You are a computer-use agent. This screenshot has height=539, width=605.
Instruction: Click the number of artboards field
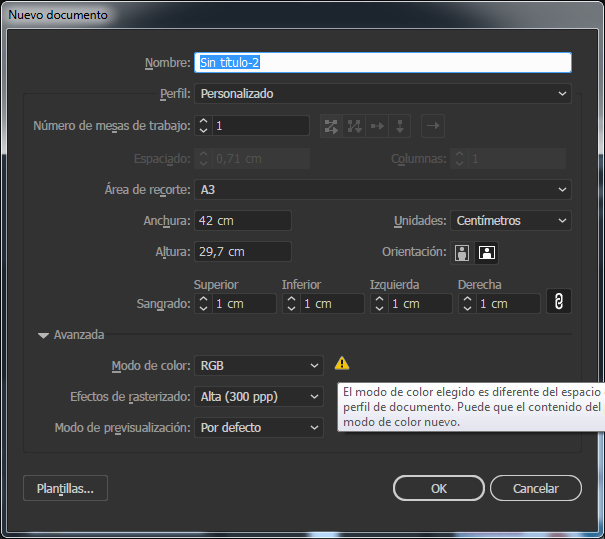click(x=261, y=126)
